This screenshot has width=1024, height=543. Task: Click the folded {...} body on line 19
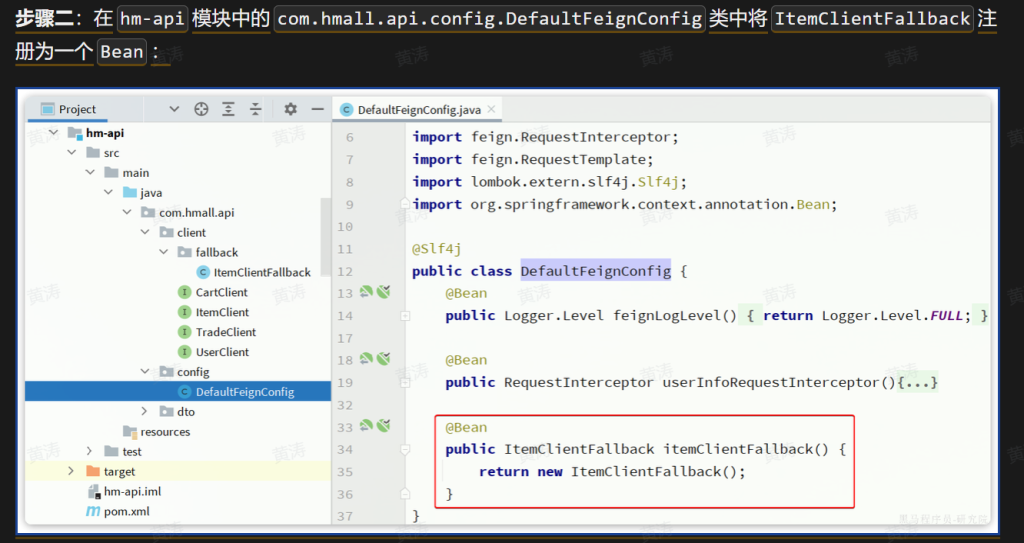tap(919, 383)
